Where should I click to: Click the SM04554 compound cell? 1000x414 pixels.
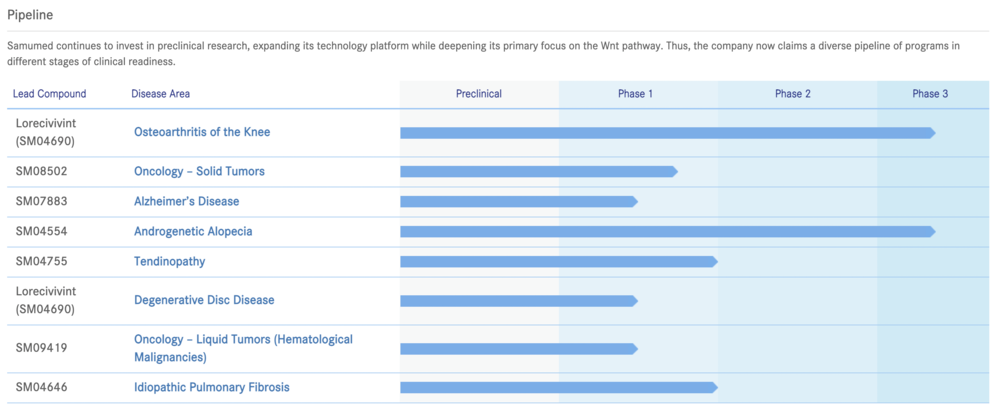tap(42, 231)
